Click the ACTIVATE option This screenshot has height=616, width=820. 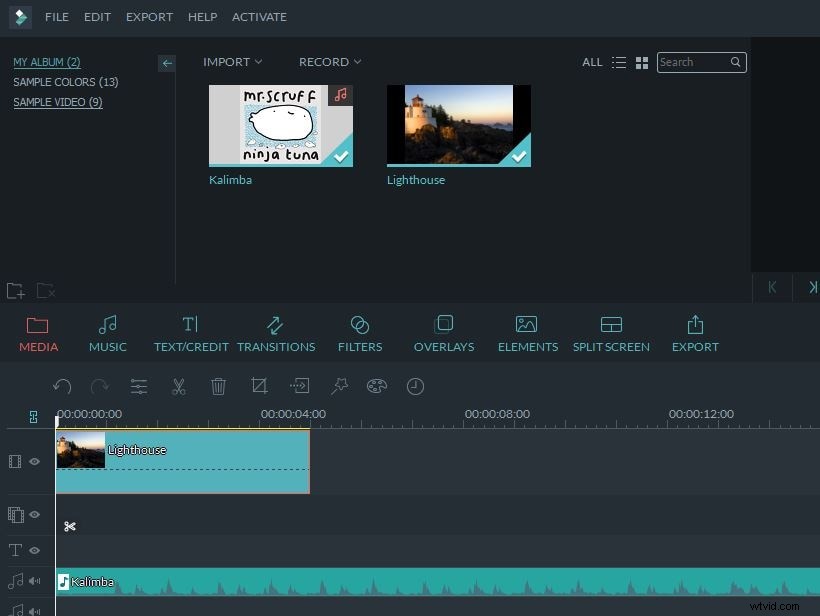259,17
